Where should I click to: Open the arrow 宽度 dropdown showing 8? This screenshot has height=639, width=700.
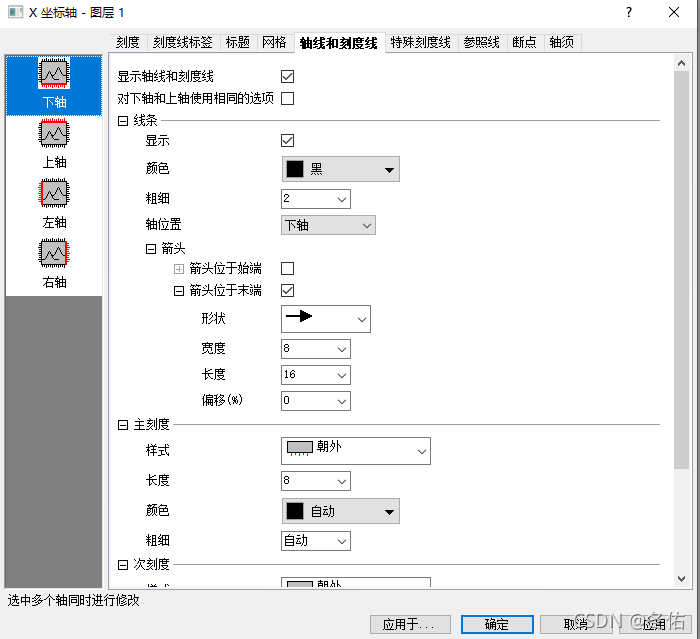pyautogui.click(x=316, y=349)
